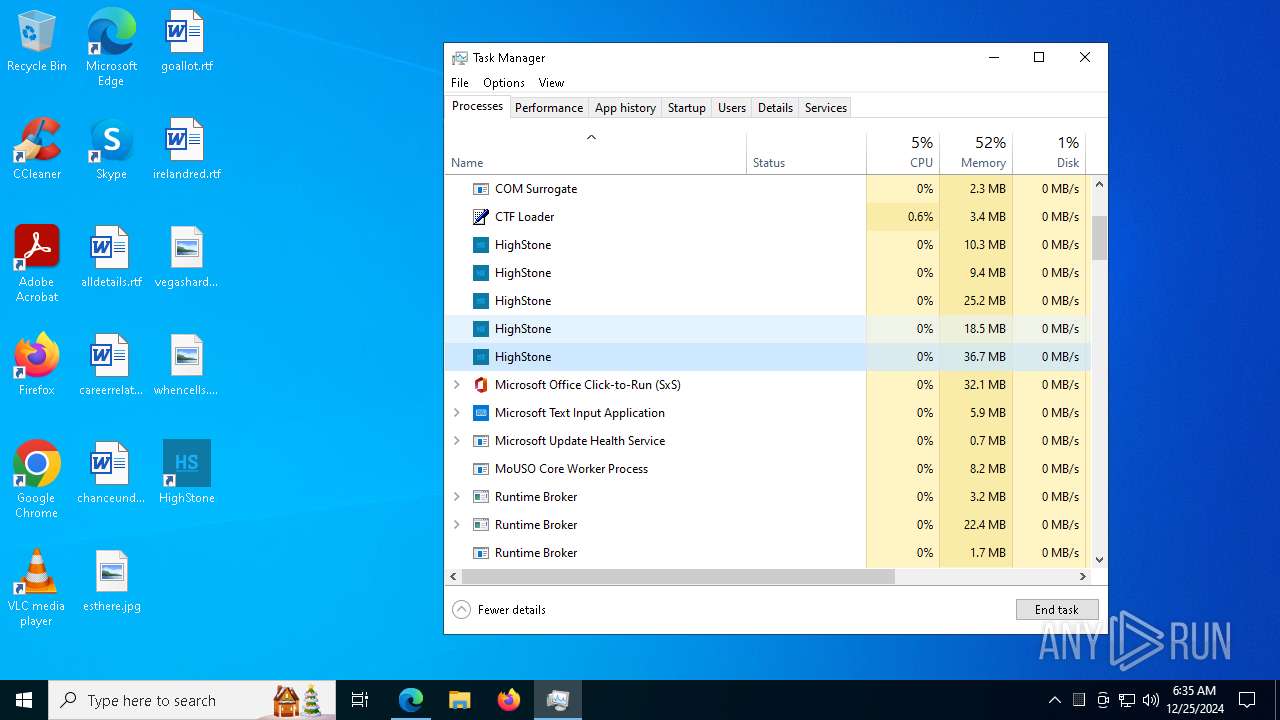Open File Explorer from the taskbar
Image resolution: width=1280 pixels, height=720 pixels.
[459, 700]
